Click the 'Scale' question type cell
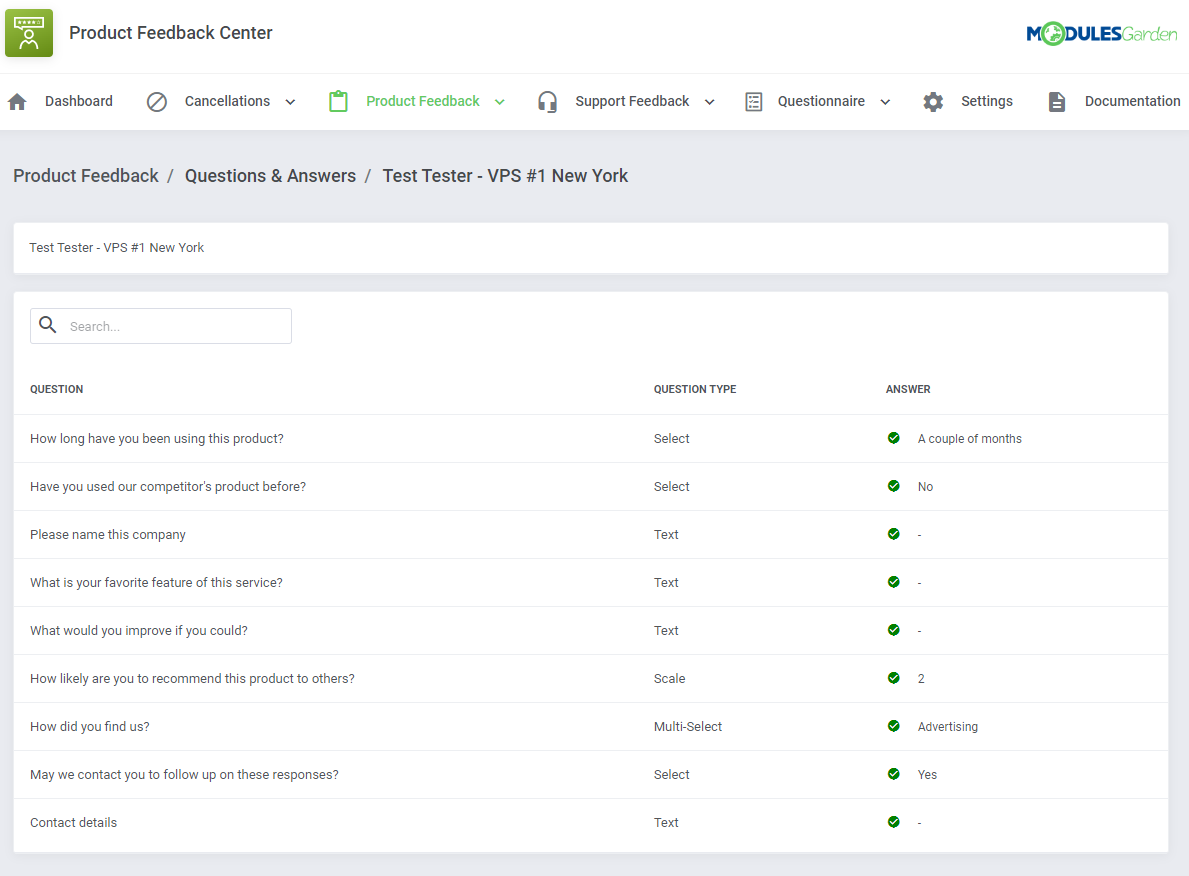The image size is (1189, 876). [670, 679]
